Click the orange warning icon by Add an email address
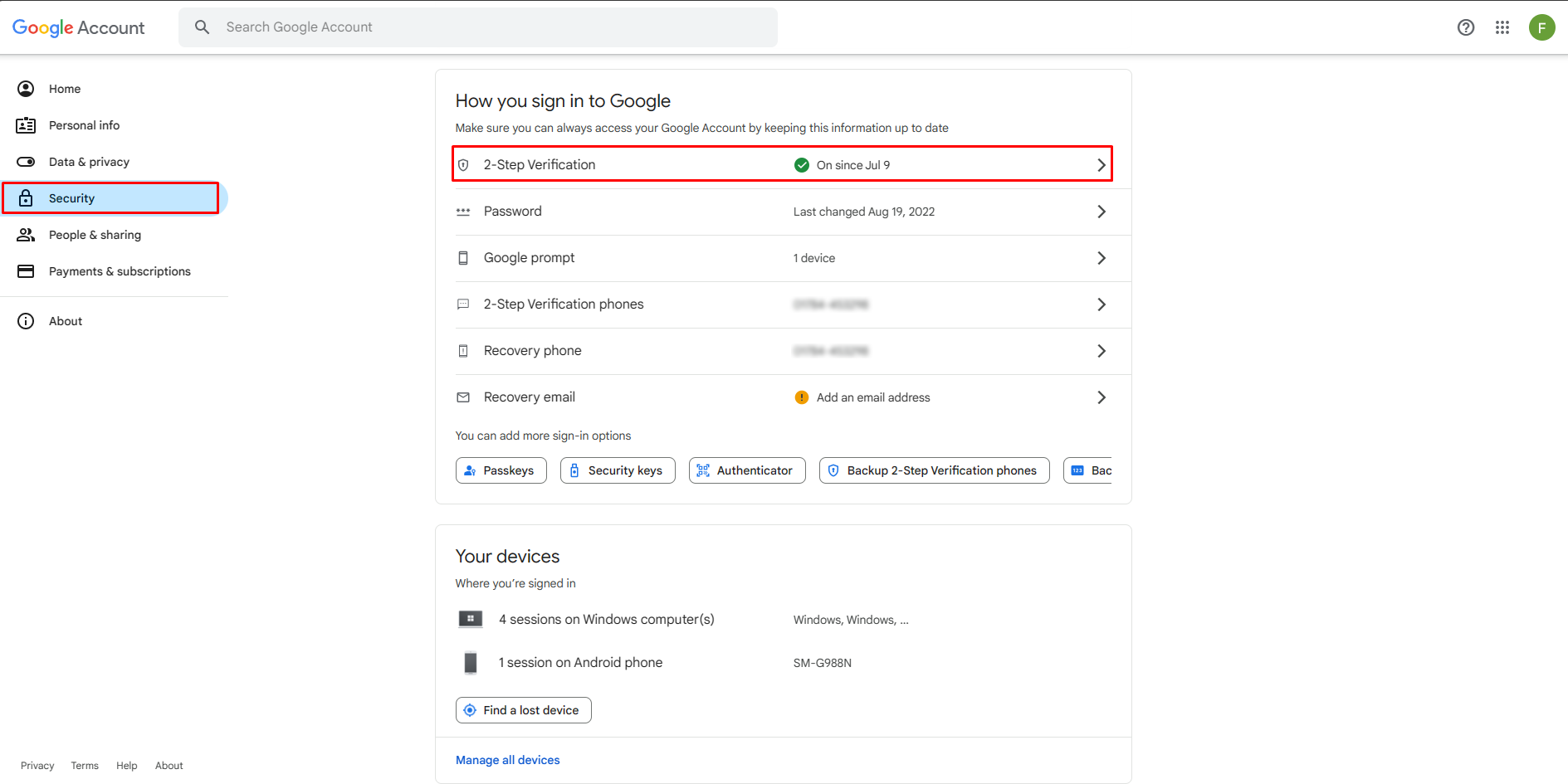The image size is (1568, 784). coord(802,397)
